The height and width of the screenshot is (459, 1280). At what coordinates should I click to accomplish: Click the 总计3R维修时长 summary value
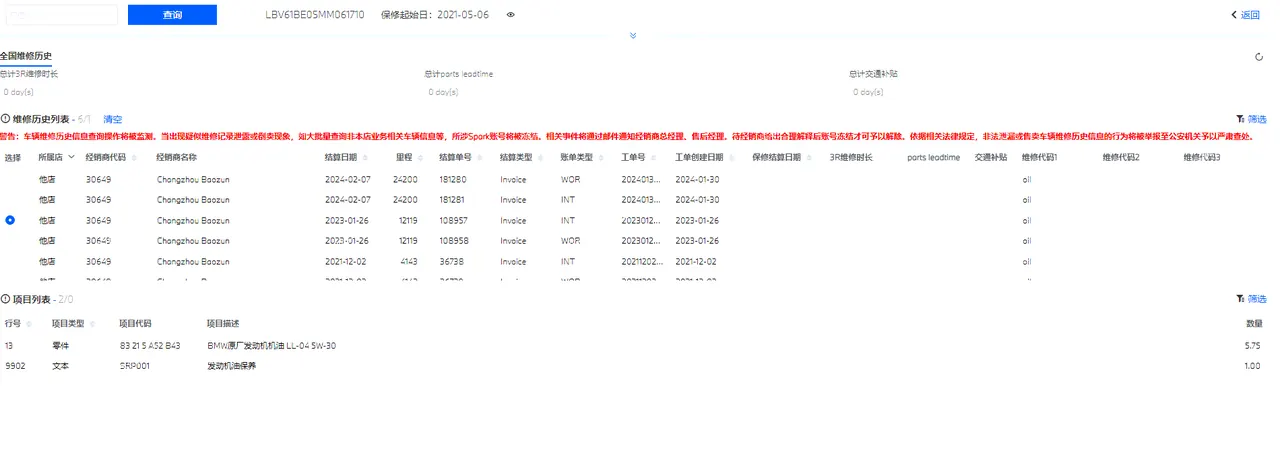coord(19,92)
